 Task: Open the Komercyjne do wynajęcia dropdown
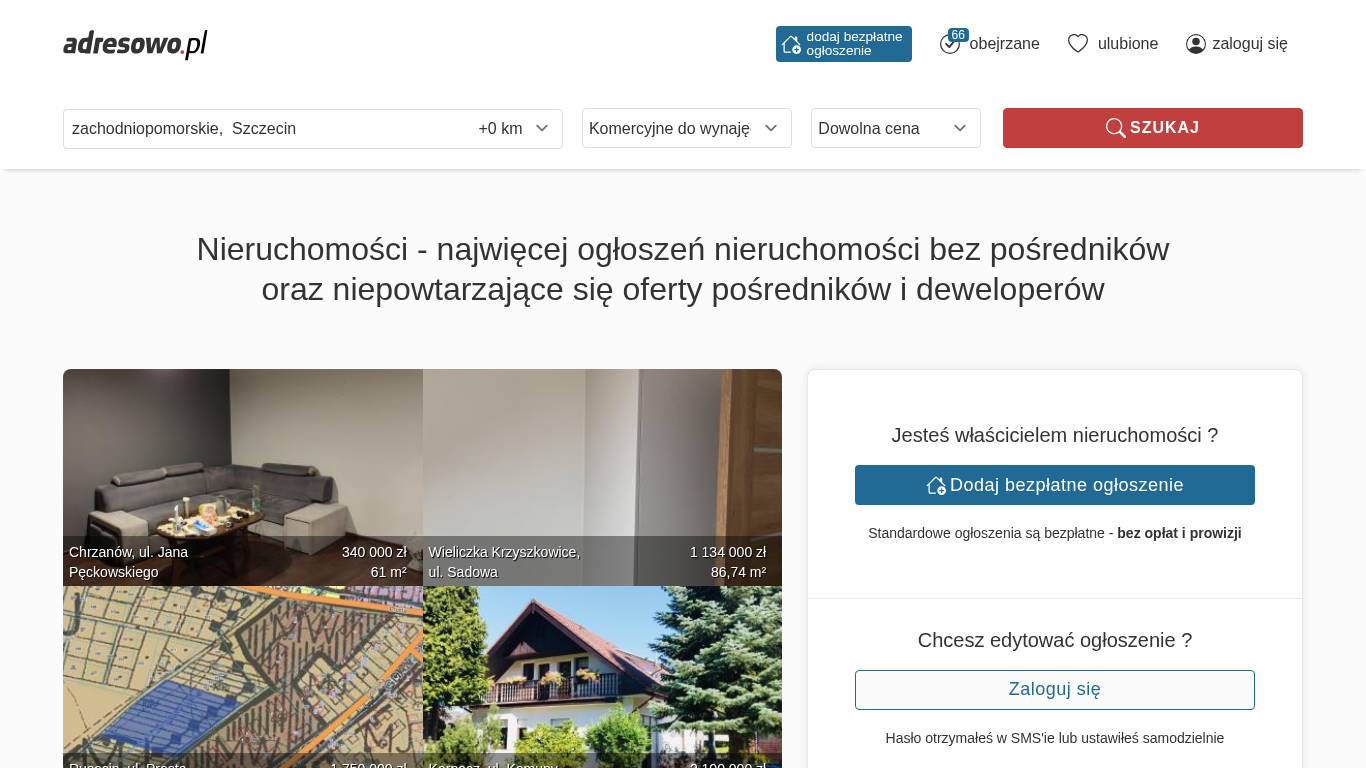(687, 128)
